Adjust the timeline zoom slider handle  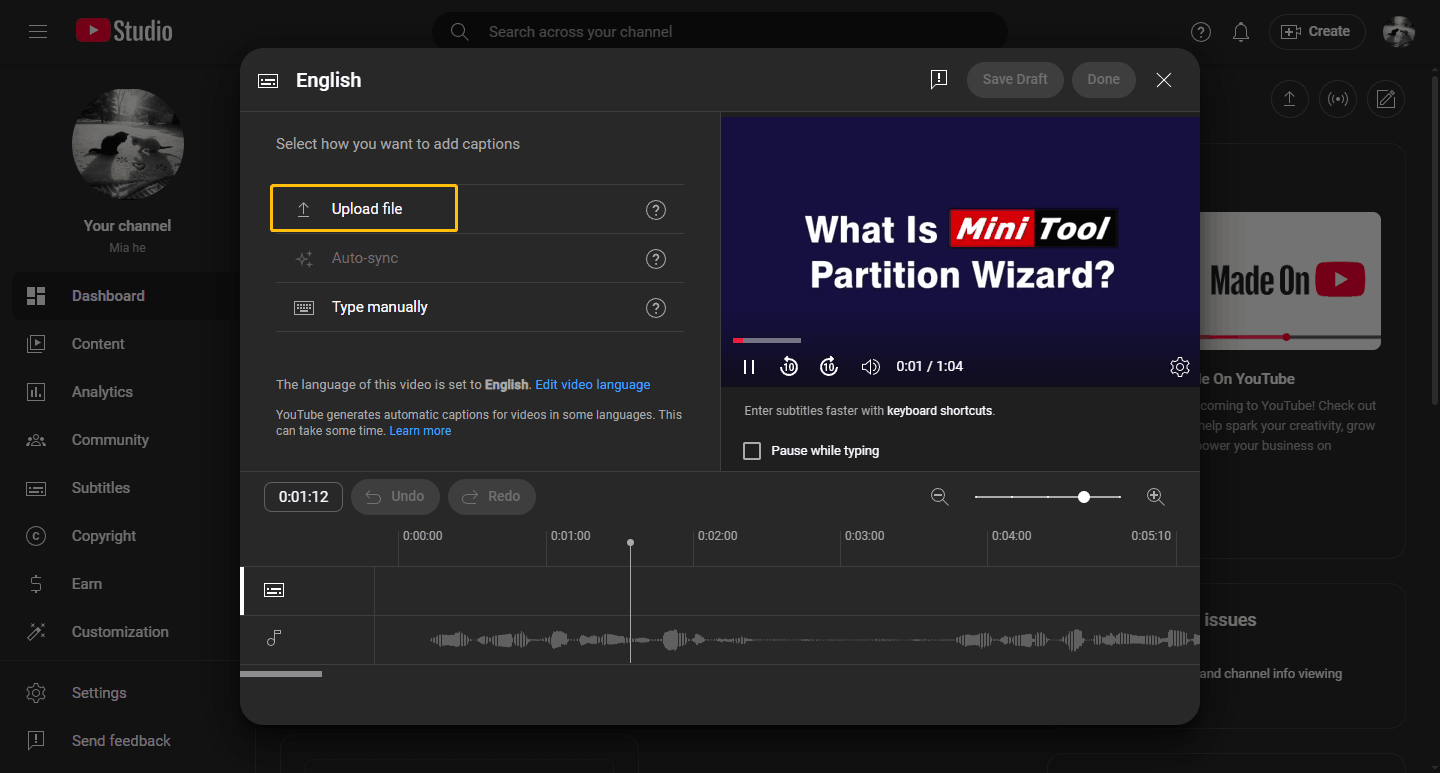click(1084, 497)
